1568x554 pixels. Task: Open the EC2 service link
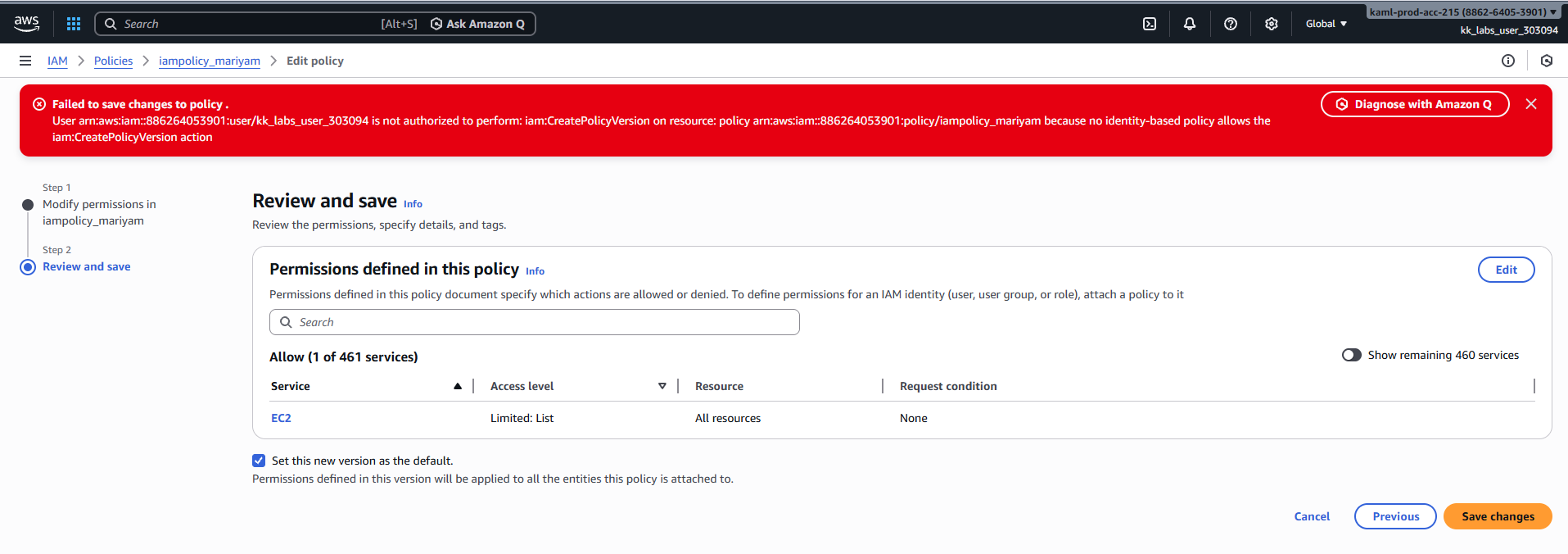point(281,418)
